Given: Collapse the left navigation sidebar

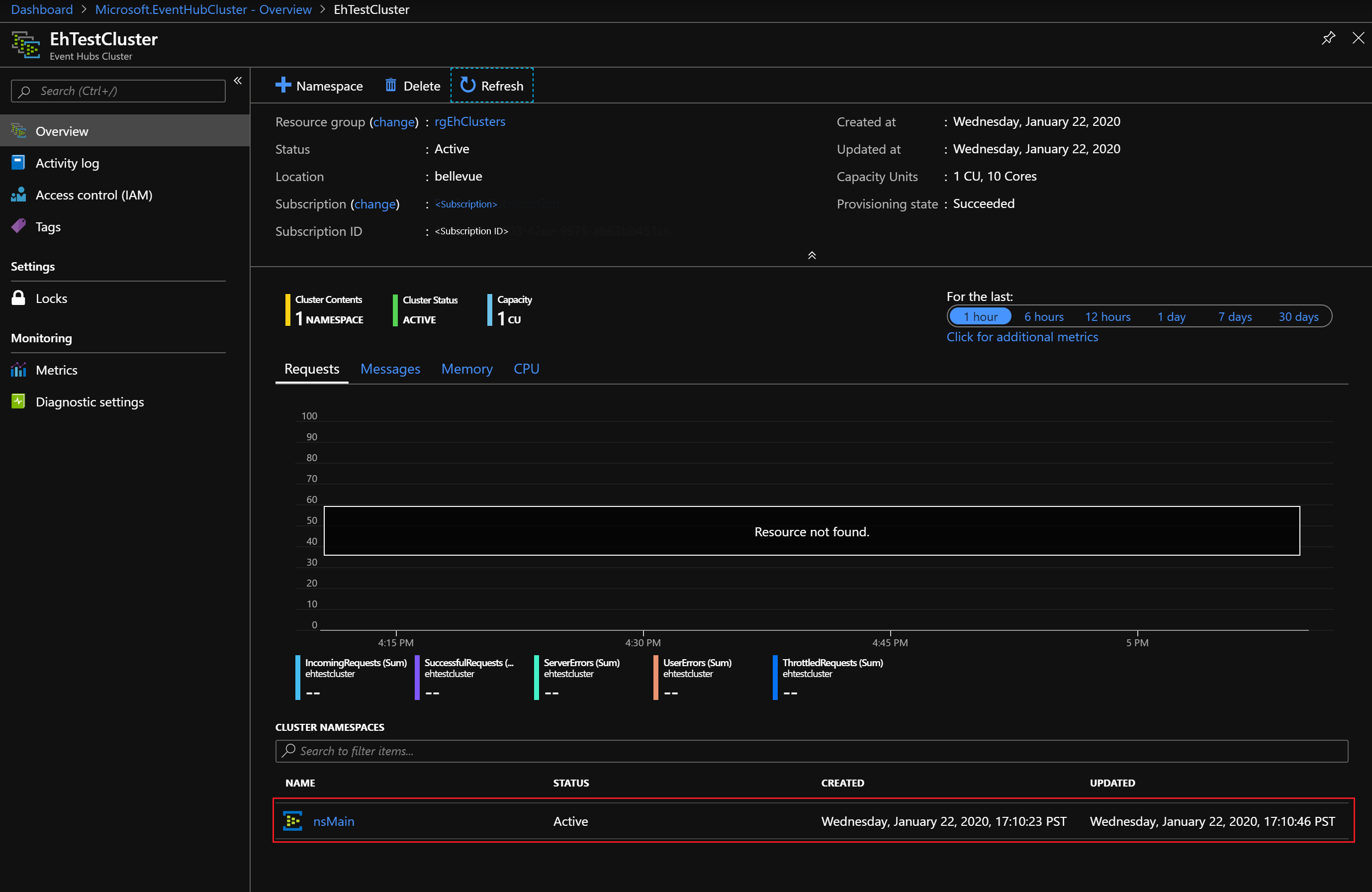Looking at the screenshot, I should 238,81.
